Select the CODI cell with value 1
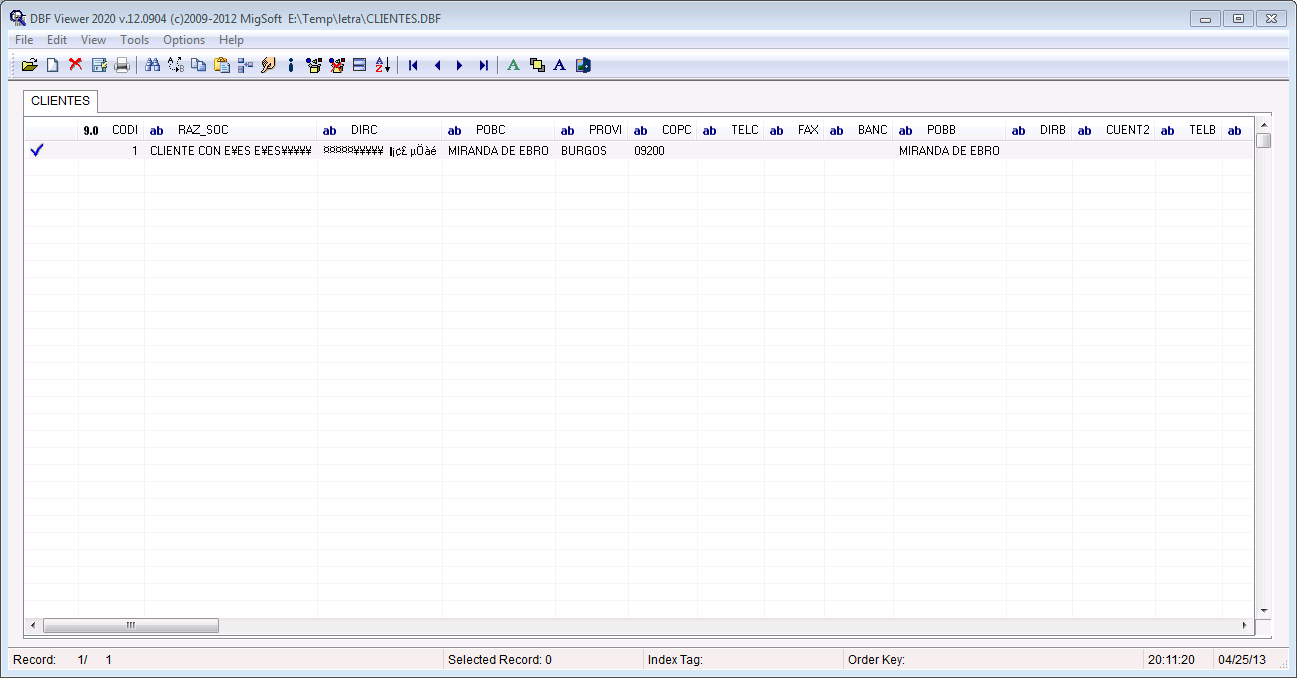The image size is (1297, 678). coord(111,151)
